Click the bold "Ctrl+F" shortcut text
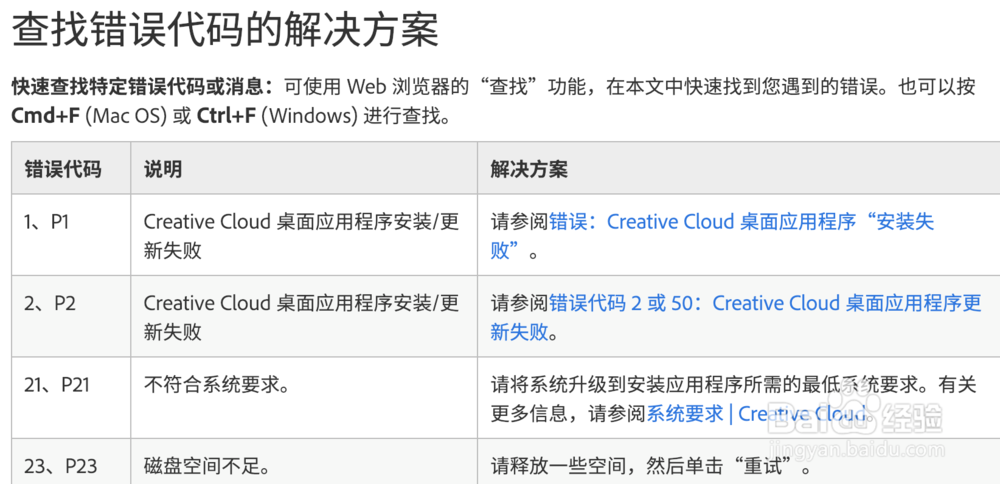This screenshot has width=1000, height=484. pos(226,115)
